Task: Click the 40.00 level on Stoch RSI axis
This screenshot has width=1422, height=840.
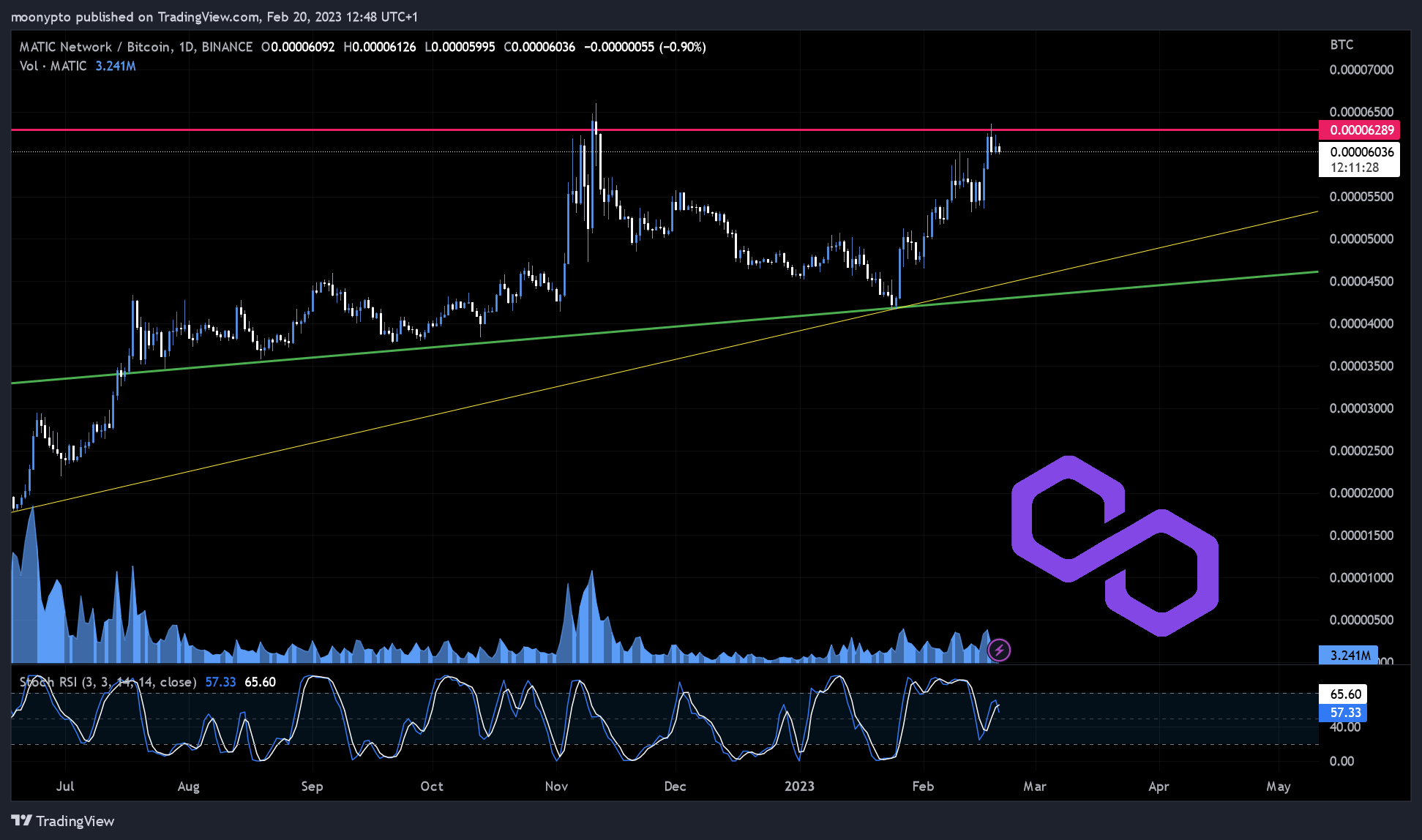Action: (1345, 727)
